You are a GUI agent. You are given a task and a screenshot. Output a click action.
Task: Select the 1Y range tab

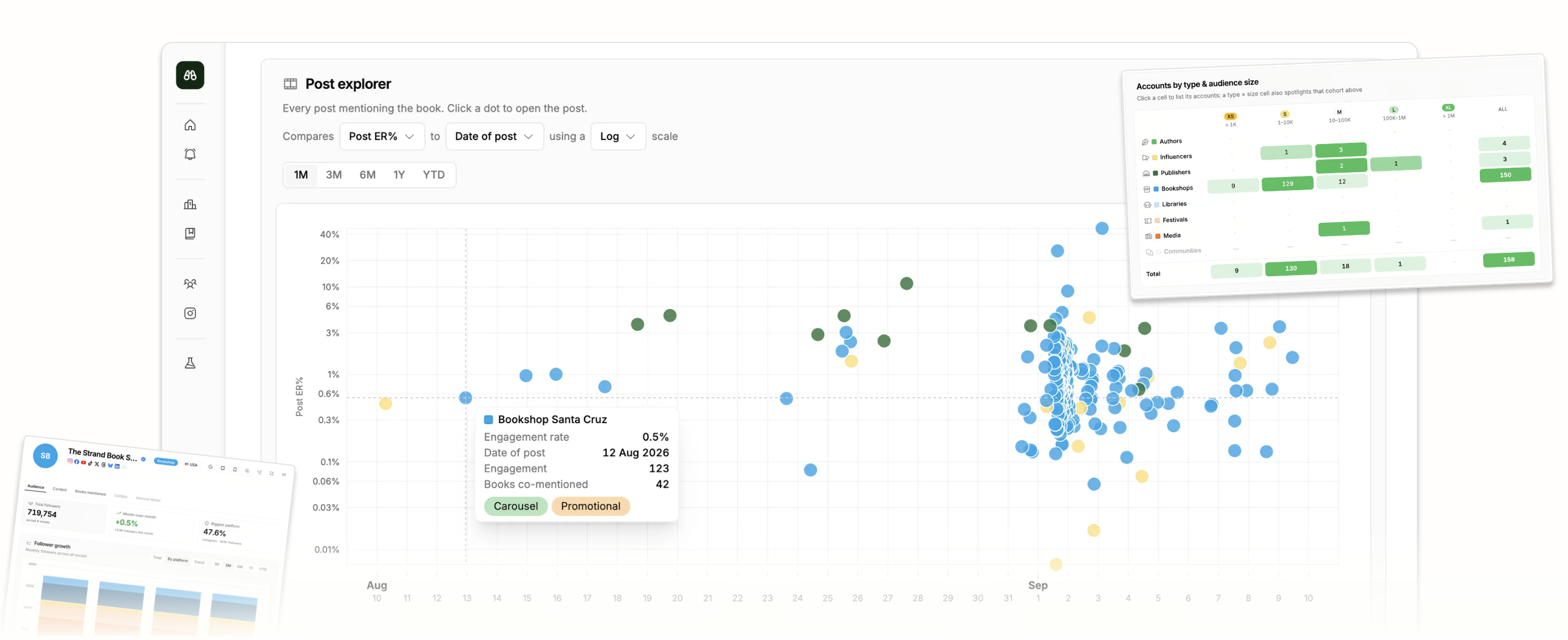[x=399, y=175]
